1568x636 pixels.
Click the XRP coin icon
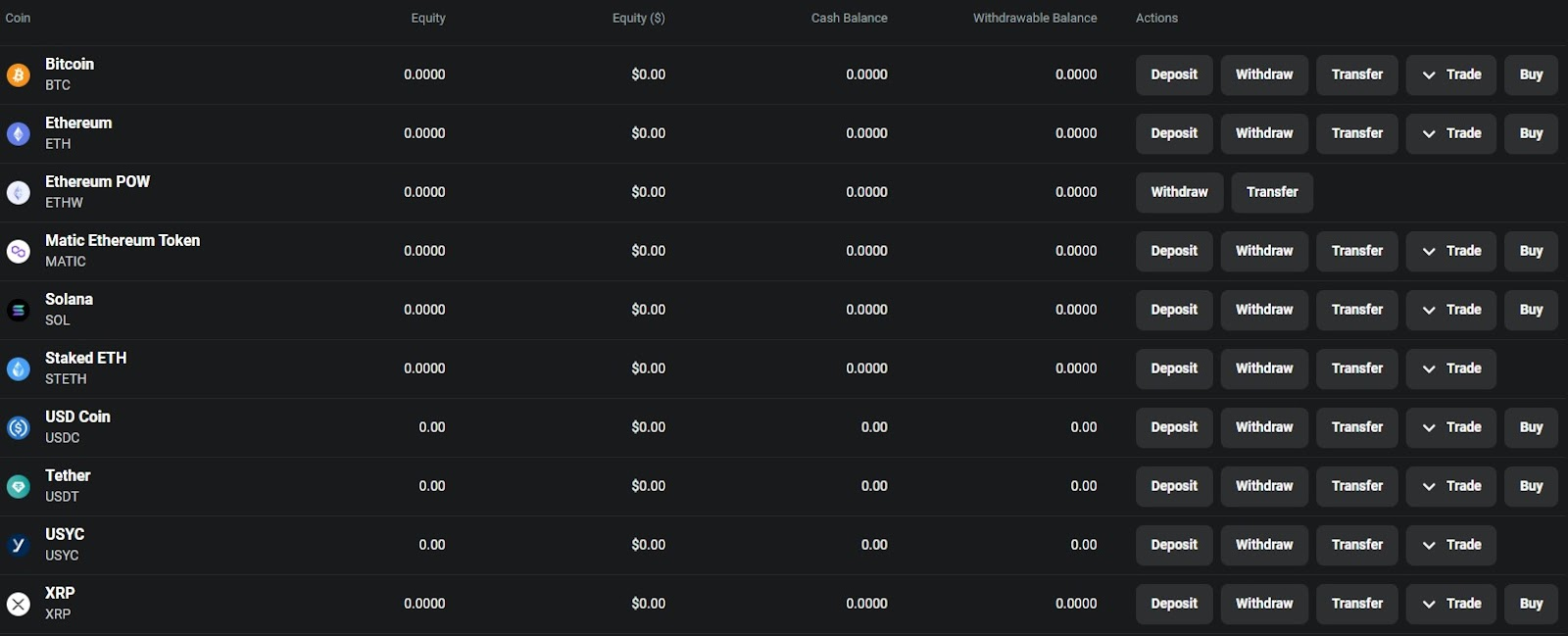[x=18, y=604]
